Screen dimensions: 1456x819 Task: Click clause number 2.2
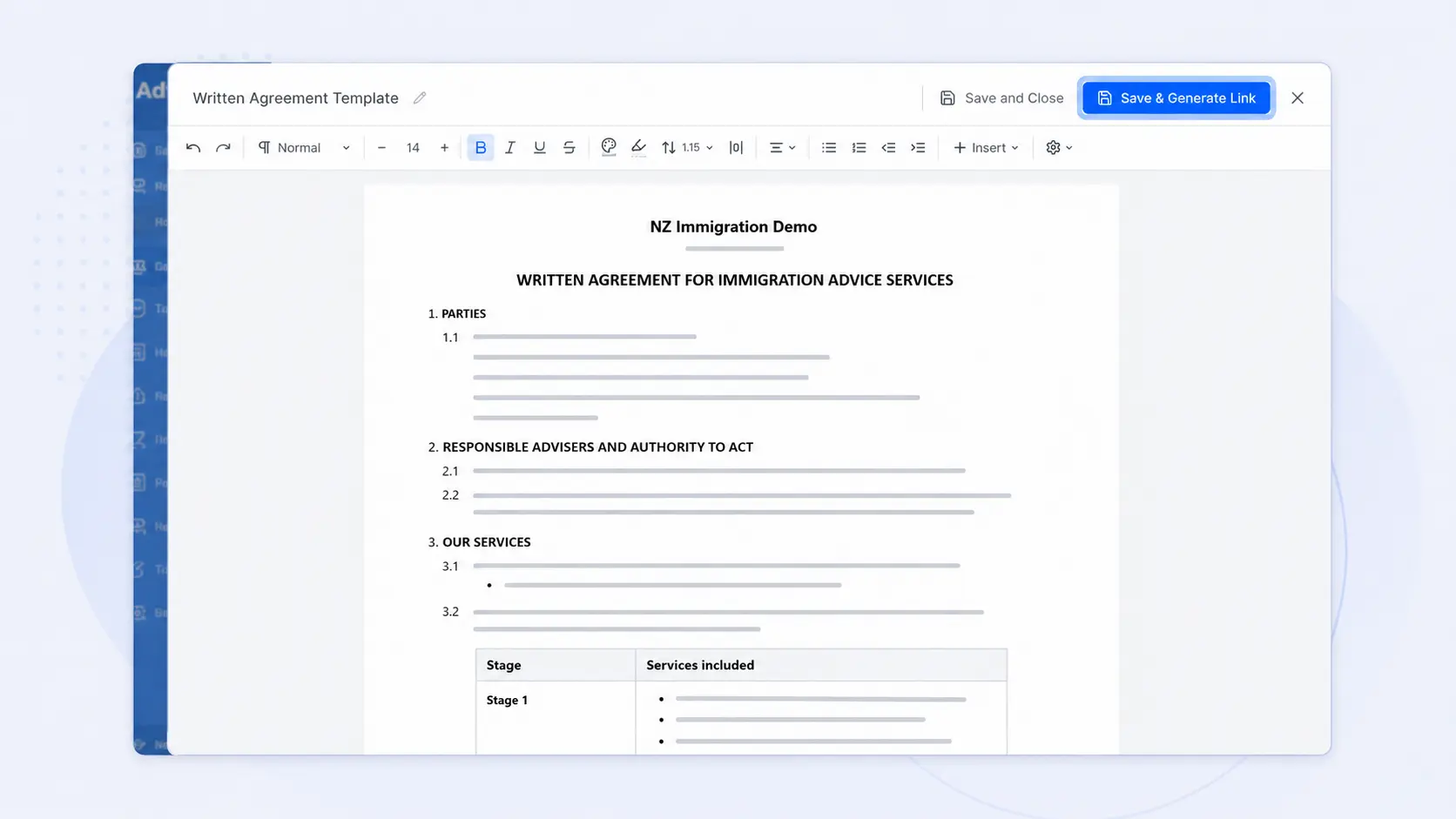coord(450,495)
